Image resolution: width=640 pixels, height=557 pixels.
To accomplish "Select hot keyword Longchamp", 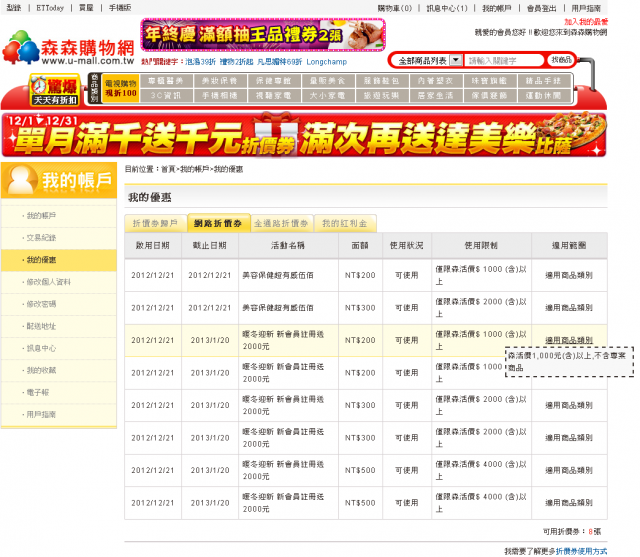I will coord(327,62).
